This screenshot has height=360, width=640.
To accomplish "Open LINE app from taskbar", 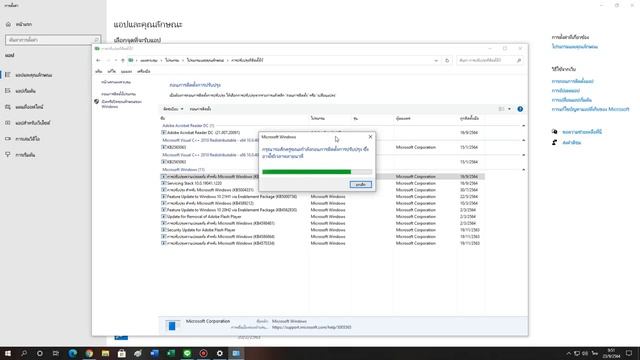I will pos(187,353).
